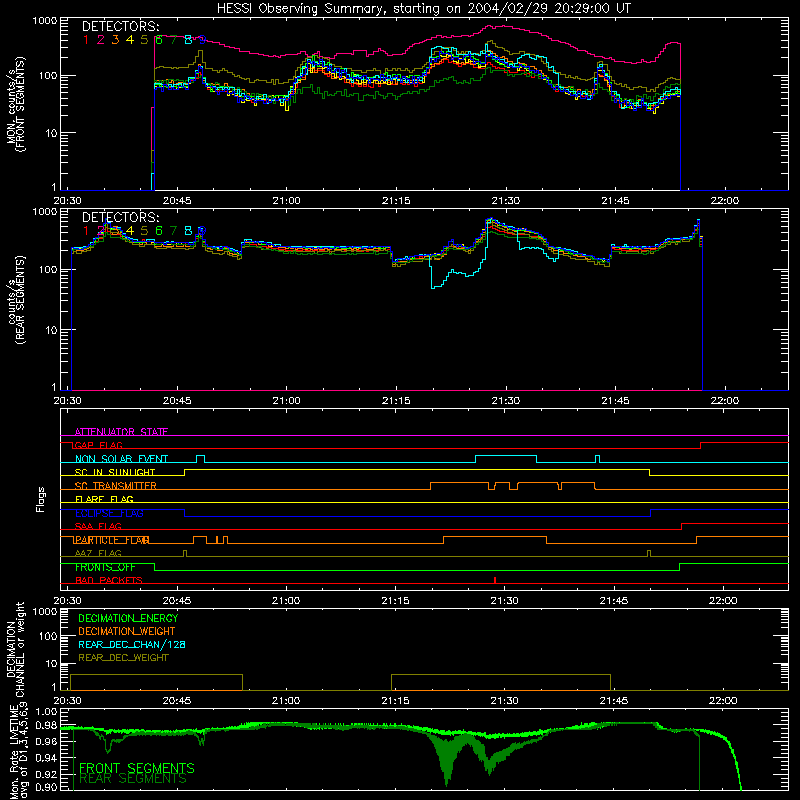Click the ATTENUATOR_STATE flag label
This screenshot has width=800, height=800.
tap(121, 432)
